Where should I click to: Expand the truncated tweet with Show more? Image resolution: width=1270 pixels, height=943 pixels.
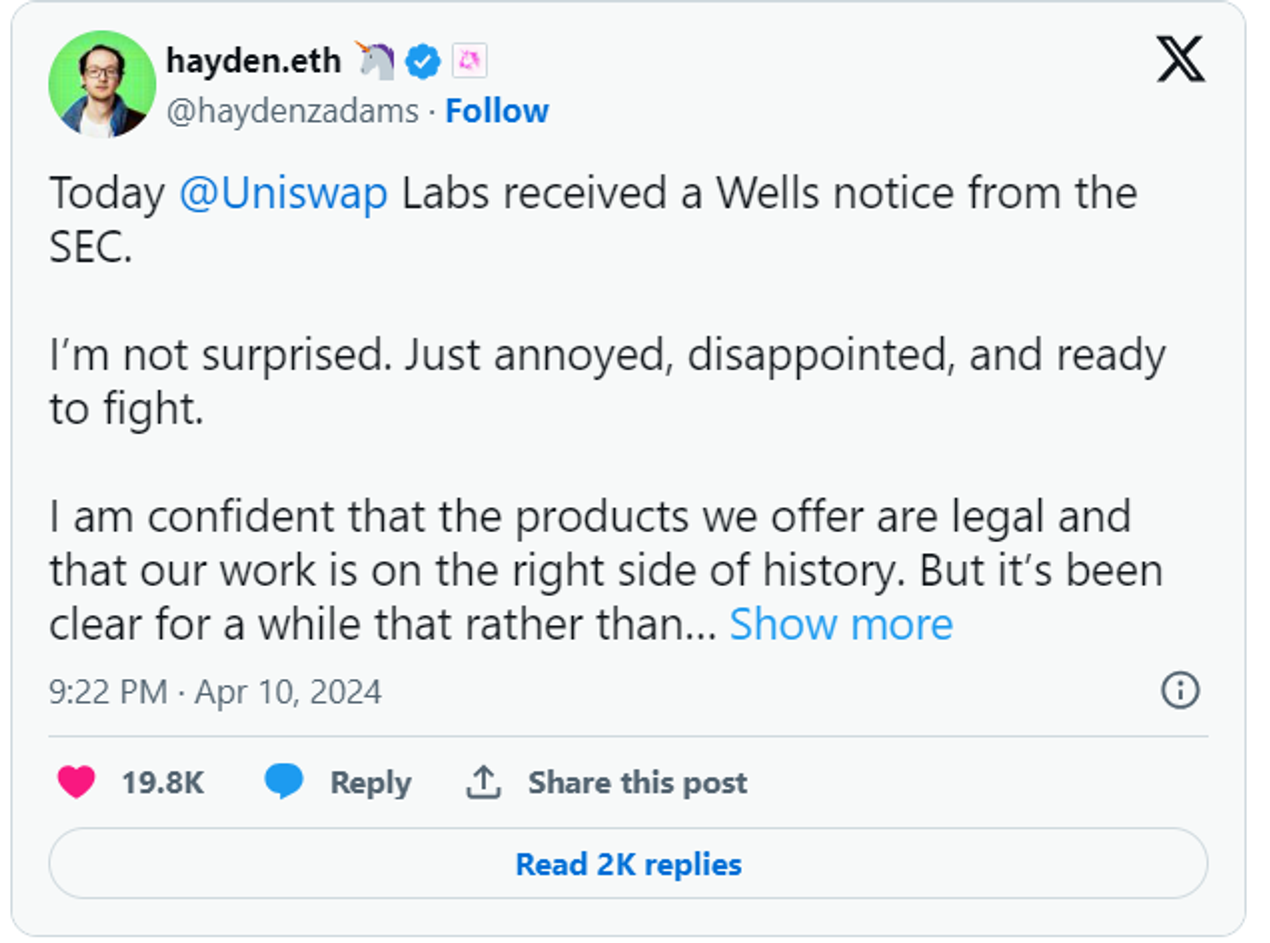[842, 624]
